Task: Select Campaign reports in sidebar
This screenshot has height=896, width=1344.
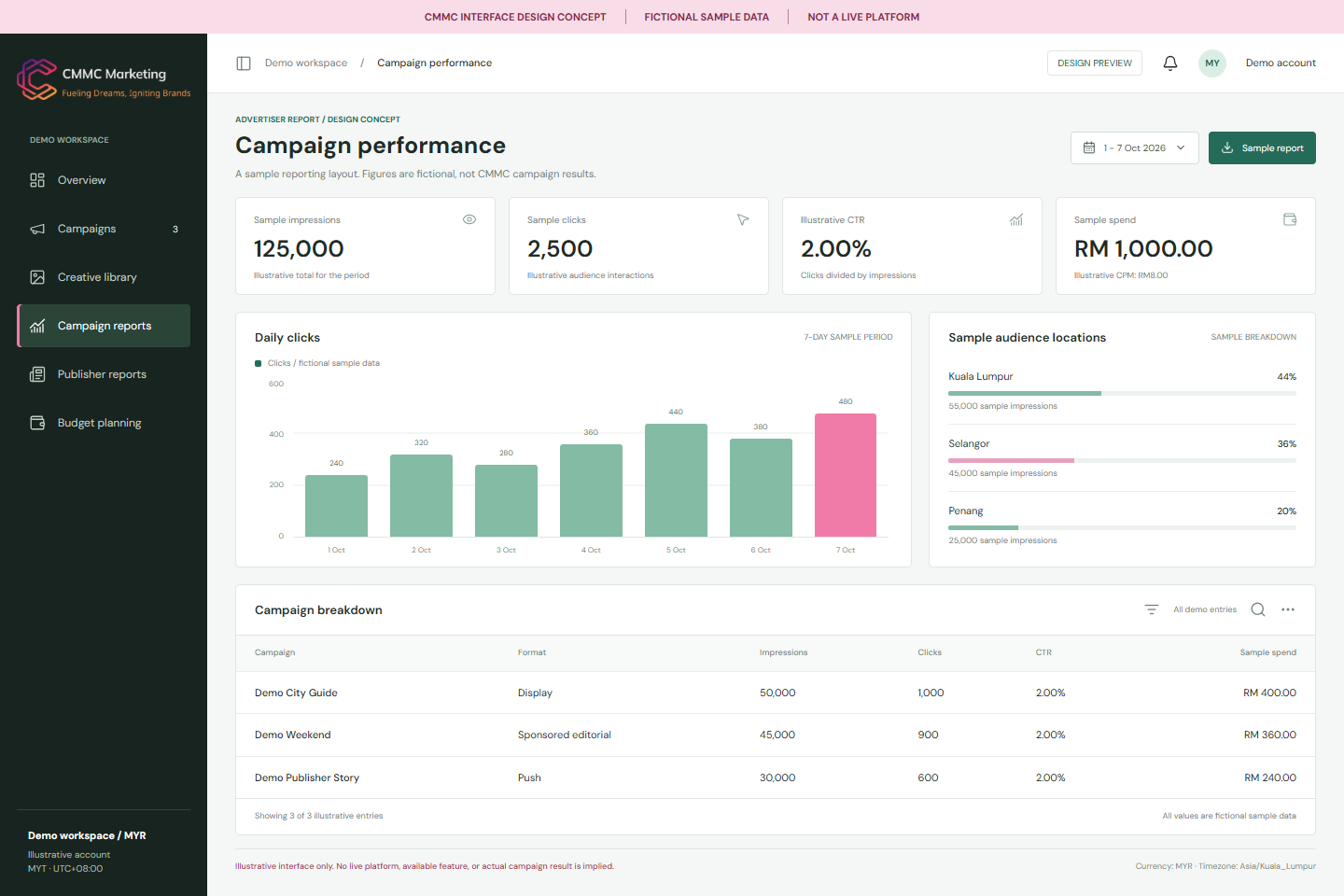Action: tap(104, 326)
